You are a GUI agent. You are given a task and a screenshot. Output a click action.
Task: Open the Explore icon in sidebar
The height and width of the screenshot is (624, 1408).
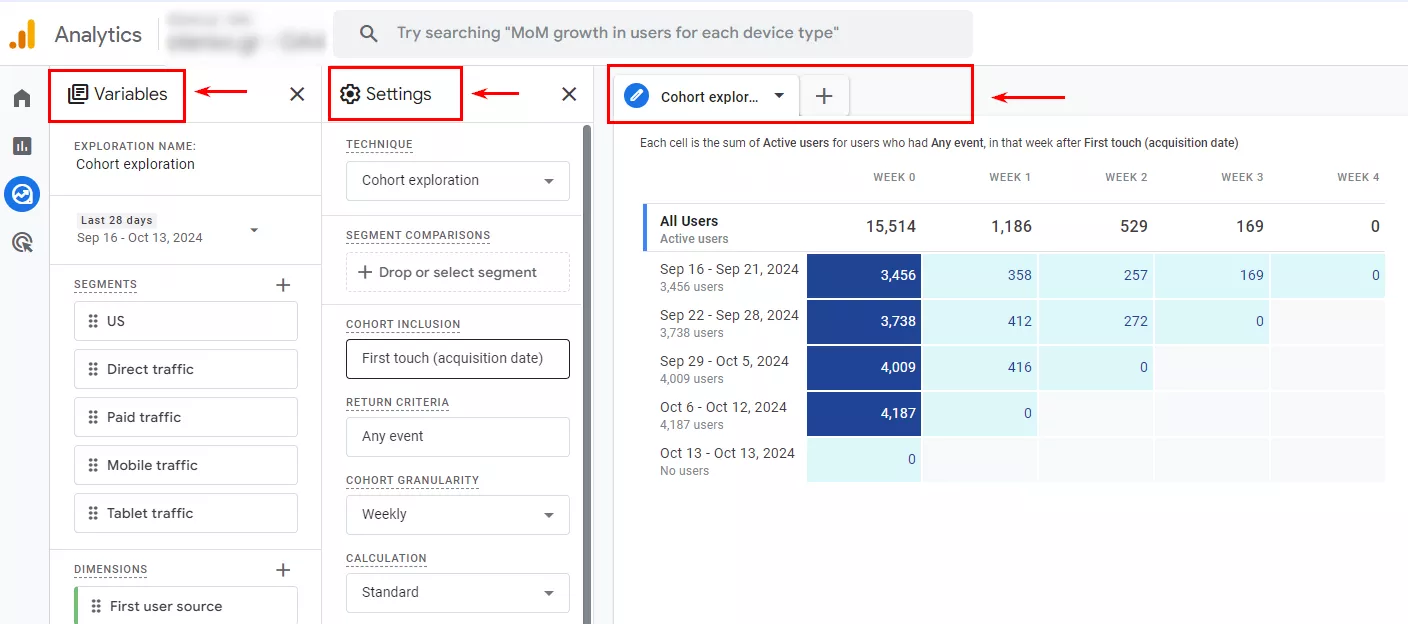click(x=22, y=194)
